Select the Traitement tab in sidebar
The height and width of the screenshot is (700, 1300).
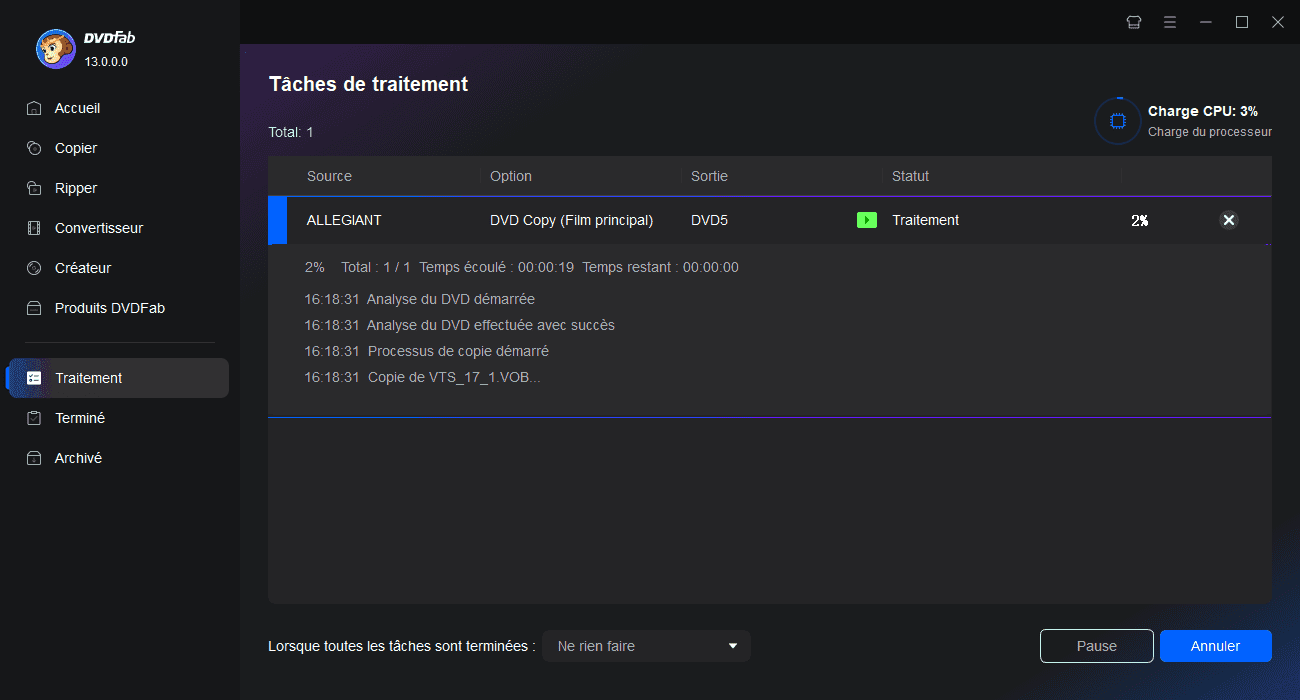pyautogui.click(x=120, y=378)
